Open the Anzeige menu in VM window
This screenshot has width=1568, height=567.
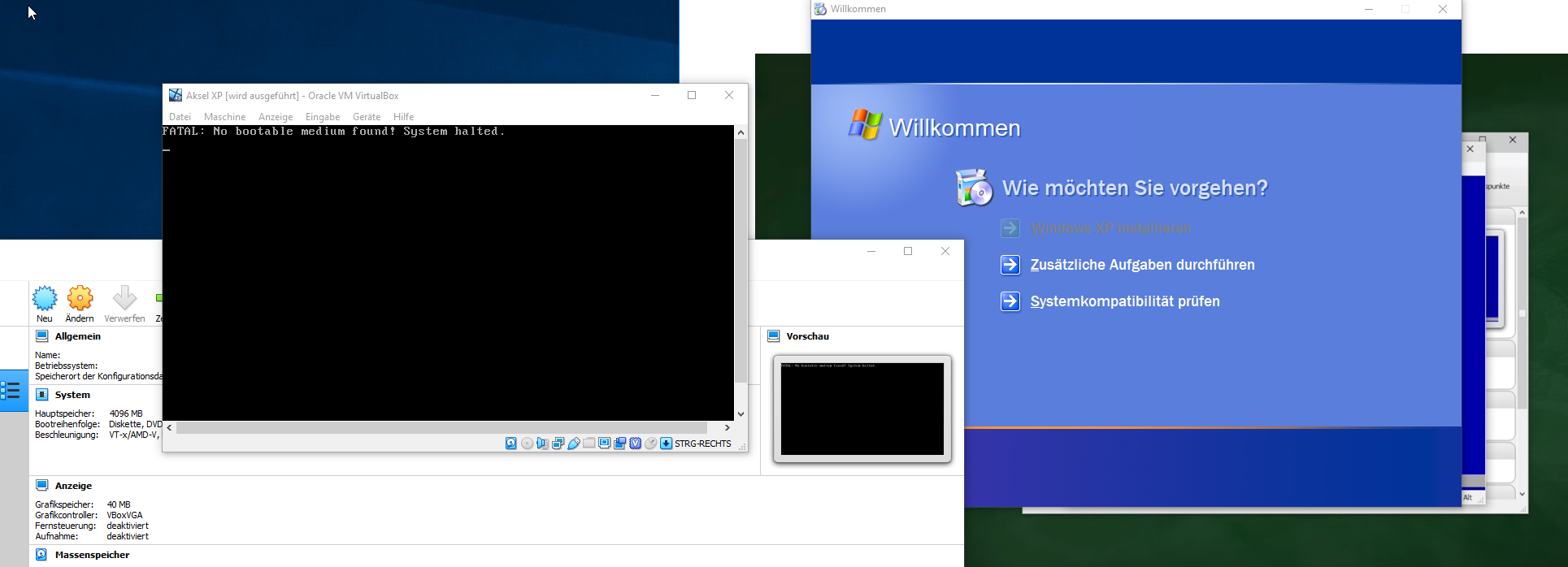[x=276, y=117]
